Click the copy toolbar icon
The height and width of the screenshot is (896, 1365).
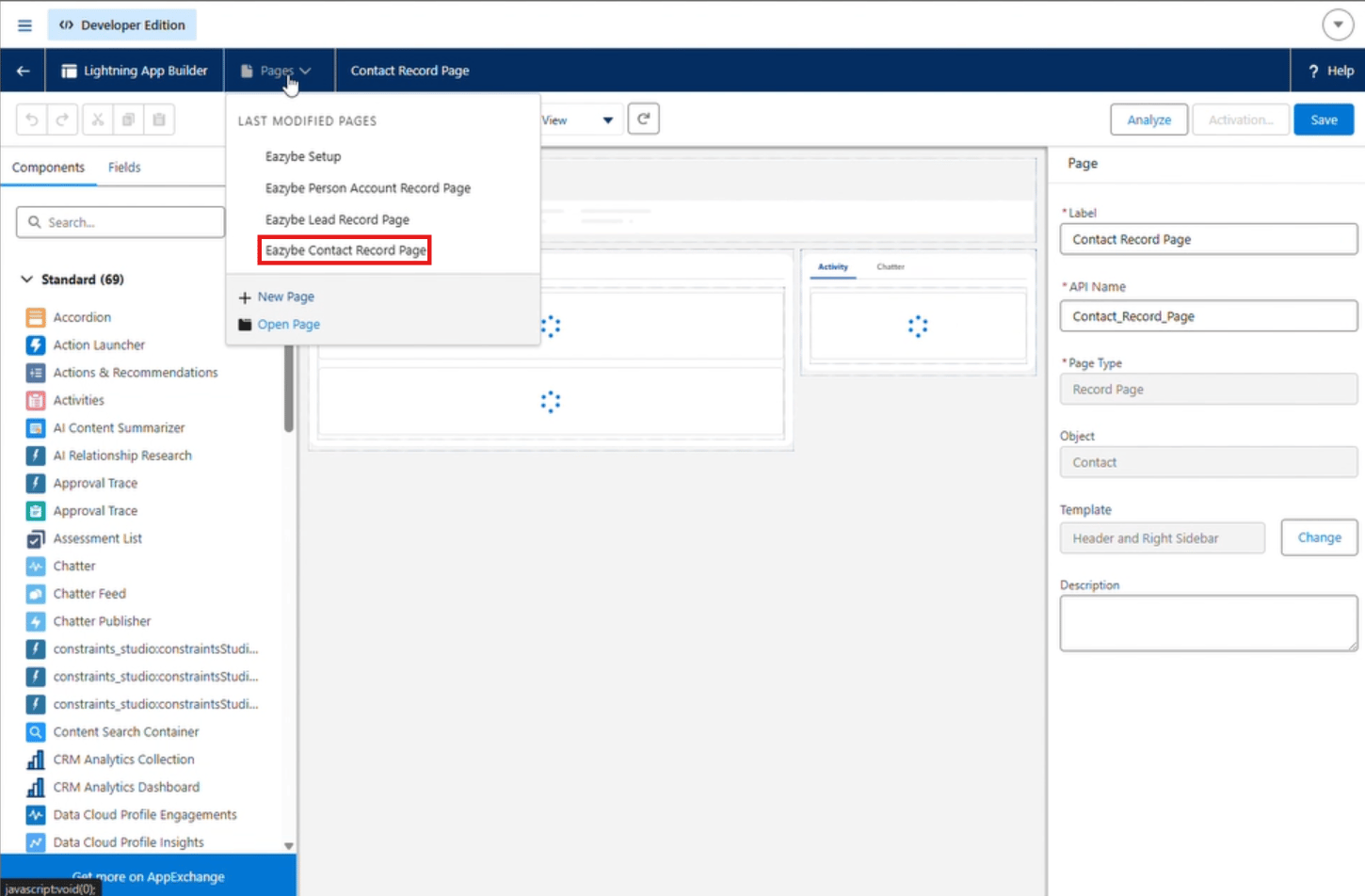click(x=128, y=120)
